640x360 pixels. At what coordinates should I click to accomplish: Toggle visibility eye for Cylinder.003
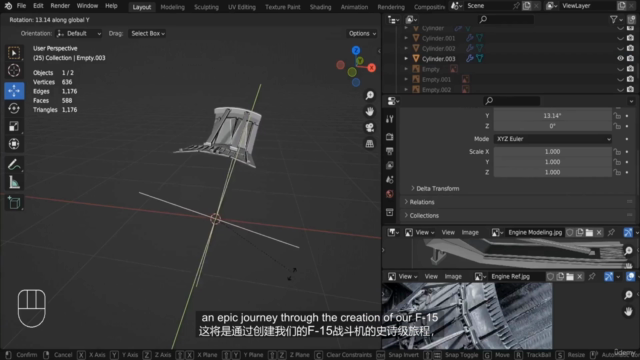click(x=620, y=58)
